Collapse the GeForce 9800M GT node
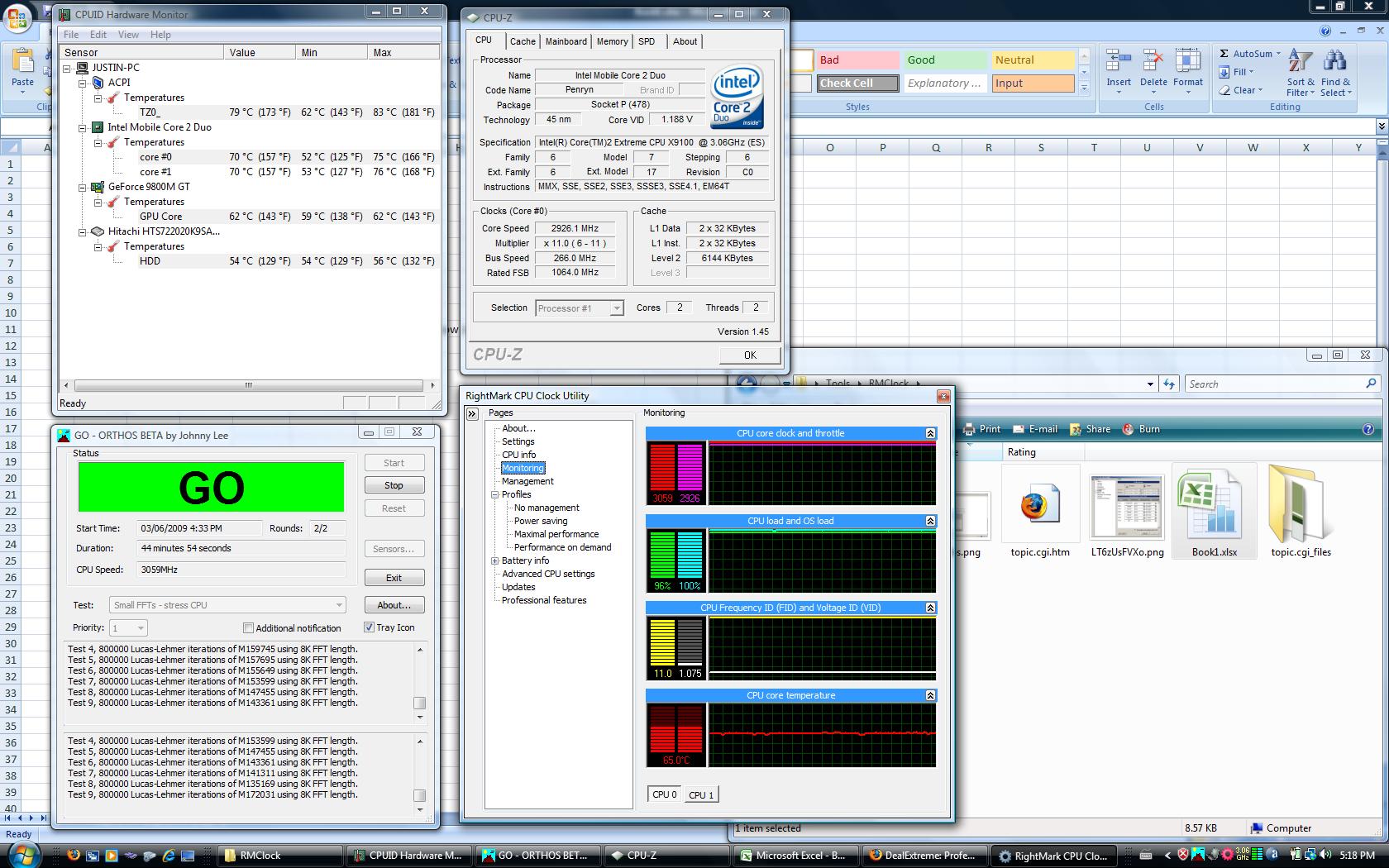1389x868 pixels. tap(82, 187)
